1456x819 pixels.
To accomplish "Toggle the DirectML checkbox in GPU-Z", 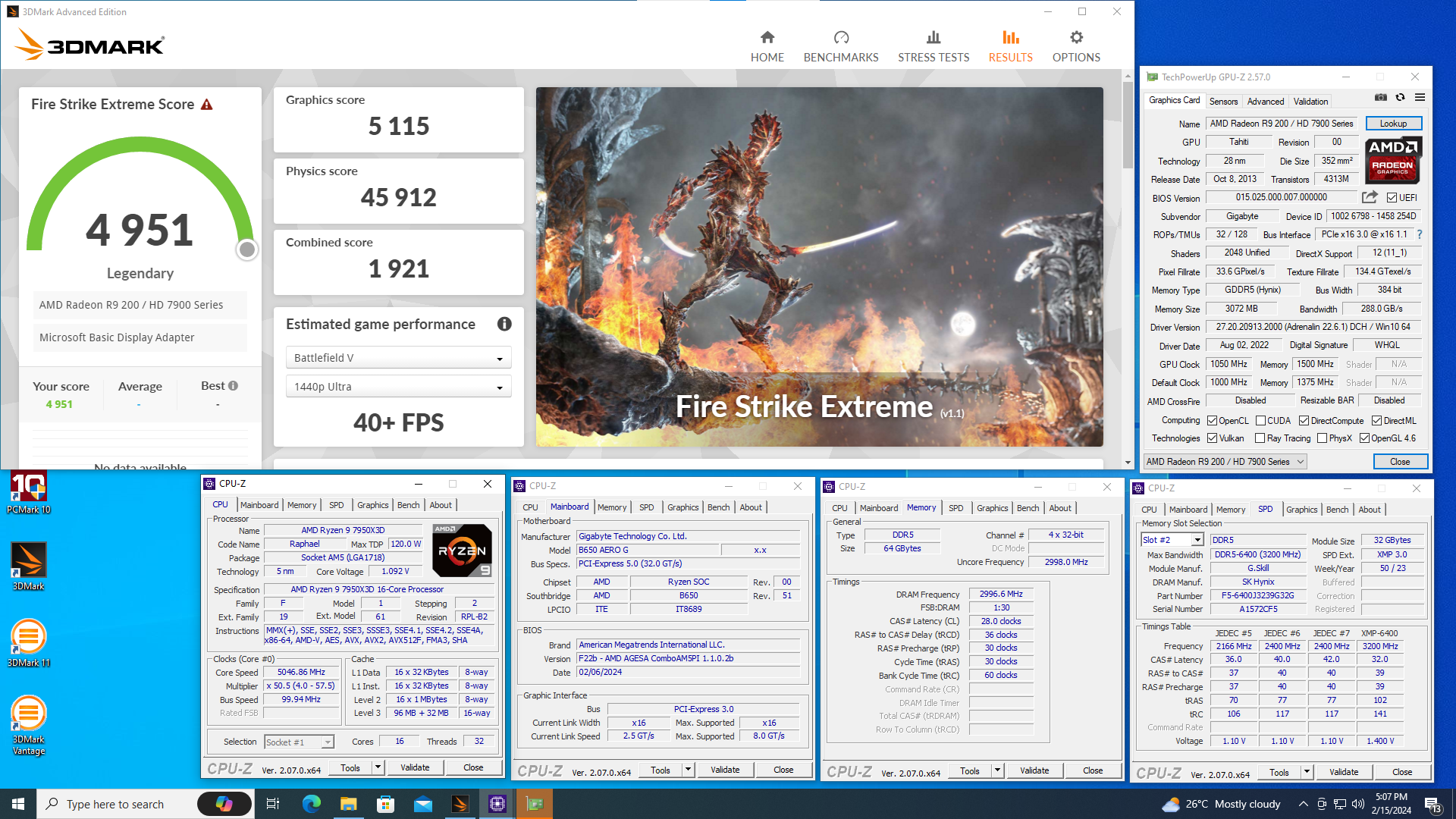I will [x=1377, y=421].
